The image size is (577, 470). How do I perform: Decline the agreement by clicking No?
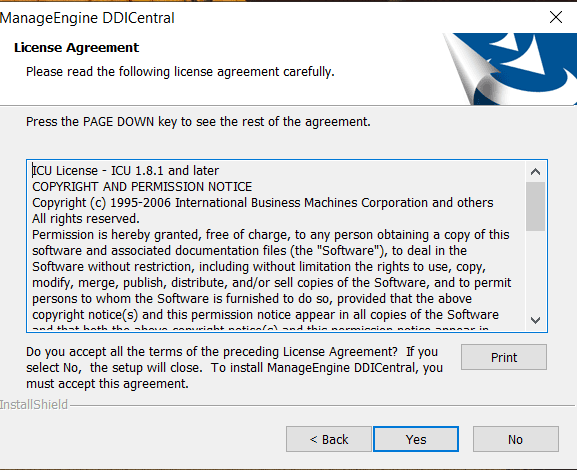point(516,439)
